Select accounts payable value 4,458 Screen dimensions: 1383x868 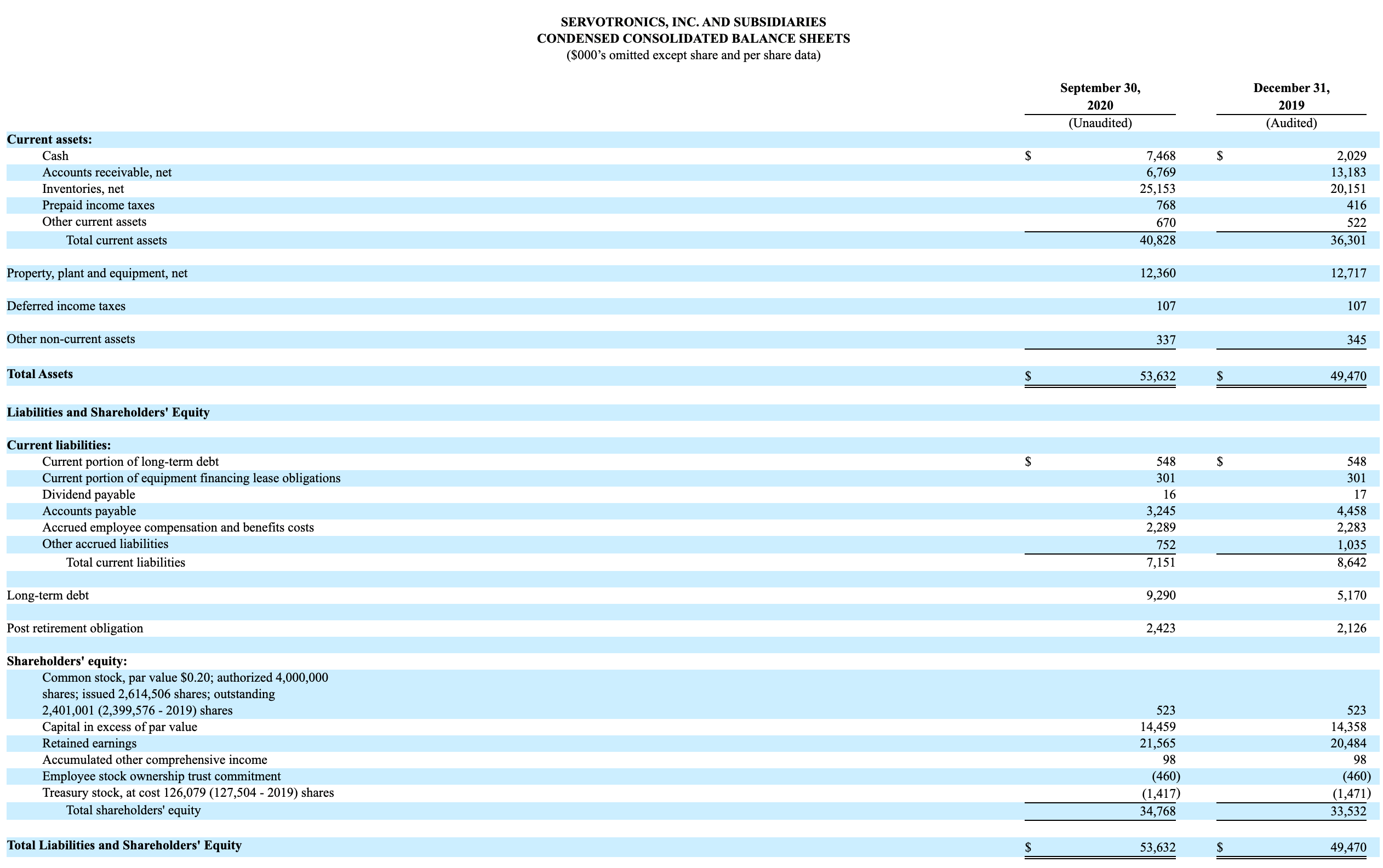(x=1351, y=511)
